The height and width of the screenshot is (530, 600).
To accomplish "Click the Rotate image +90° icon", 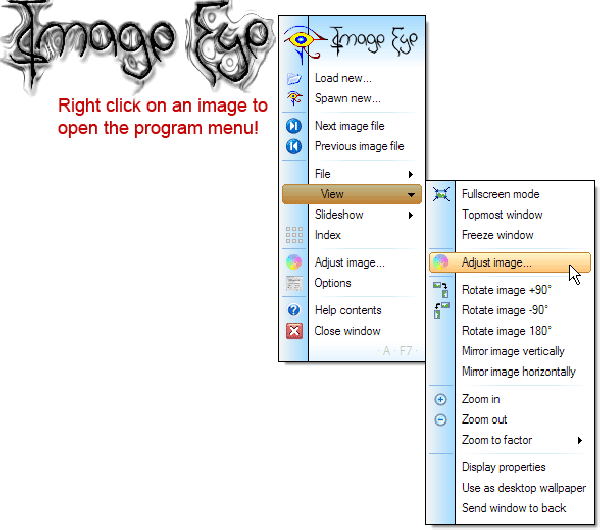I will (x=441, y=290).
